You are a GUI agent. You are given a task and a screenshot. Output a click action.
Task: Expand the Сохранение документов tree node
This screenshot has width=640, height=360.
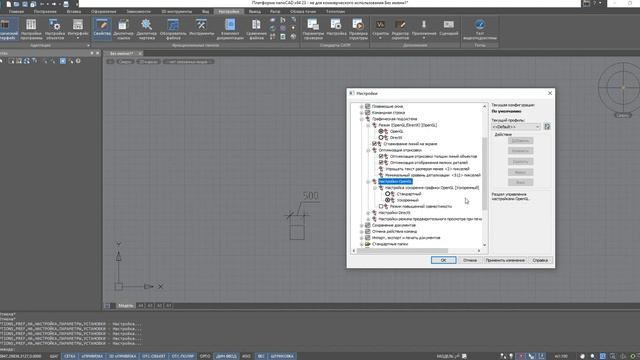point(361,225)
